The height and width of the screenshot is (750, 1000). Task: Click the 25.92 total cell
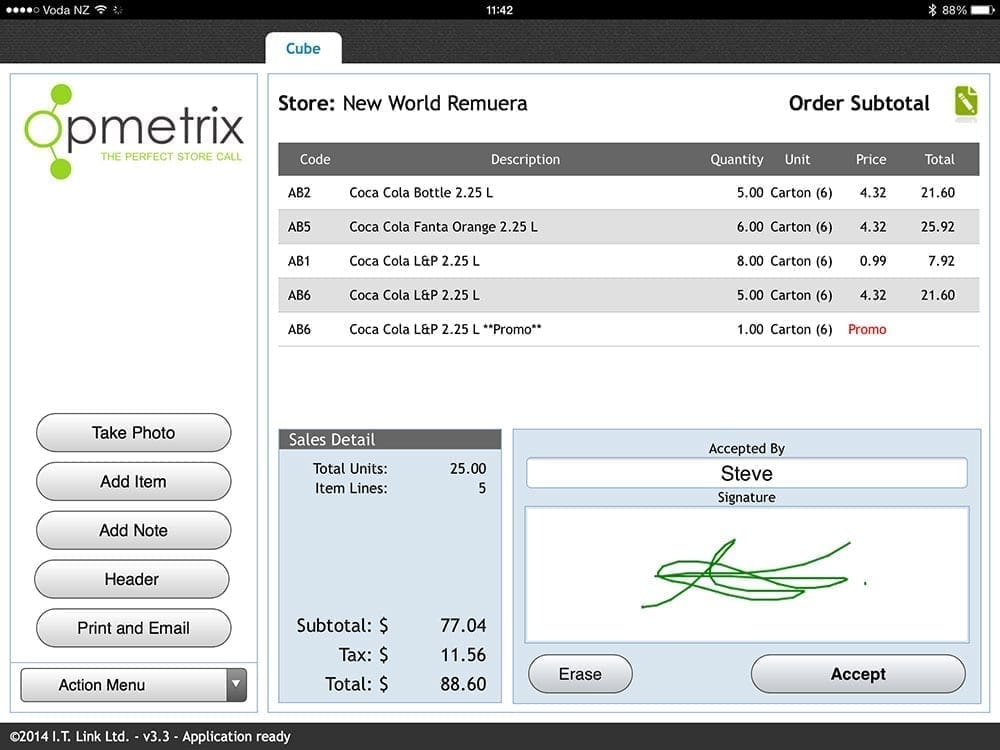pyautogui.click(x=938, y=227)
